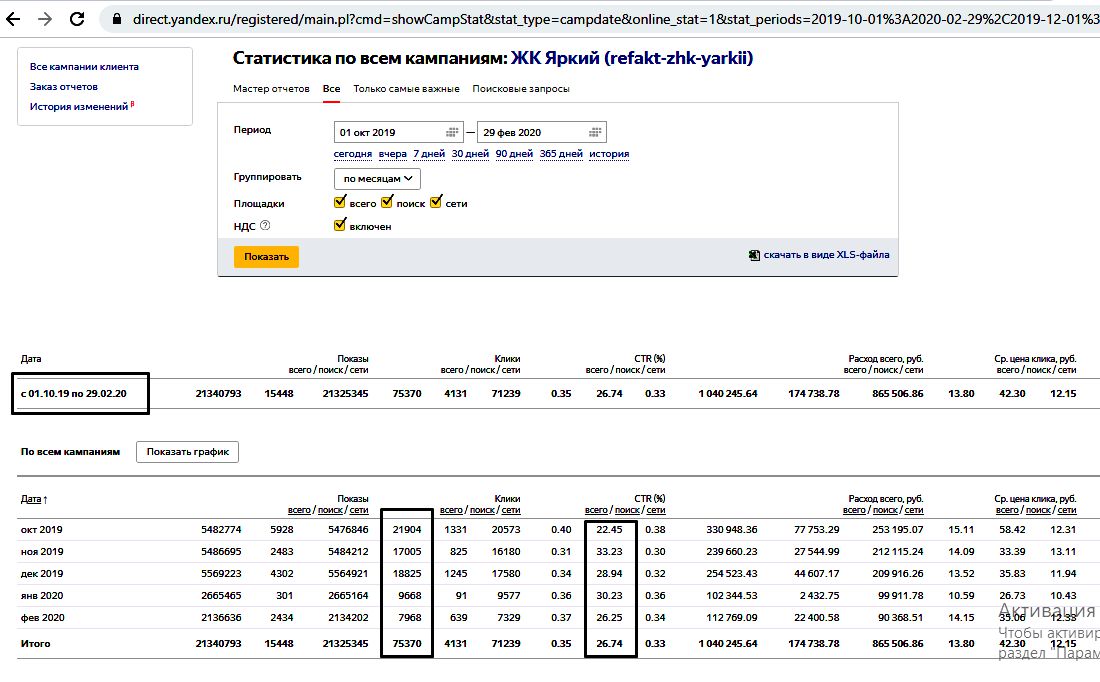Screen dimensions: 1100x682
Task: Open the 'по месяцам' grouping dropdown
Action: (x=377, y=179)
